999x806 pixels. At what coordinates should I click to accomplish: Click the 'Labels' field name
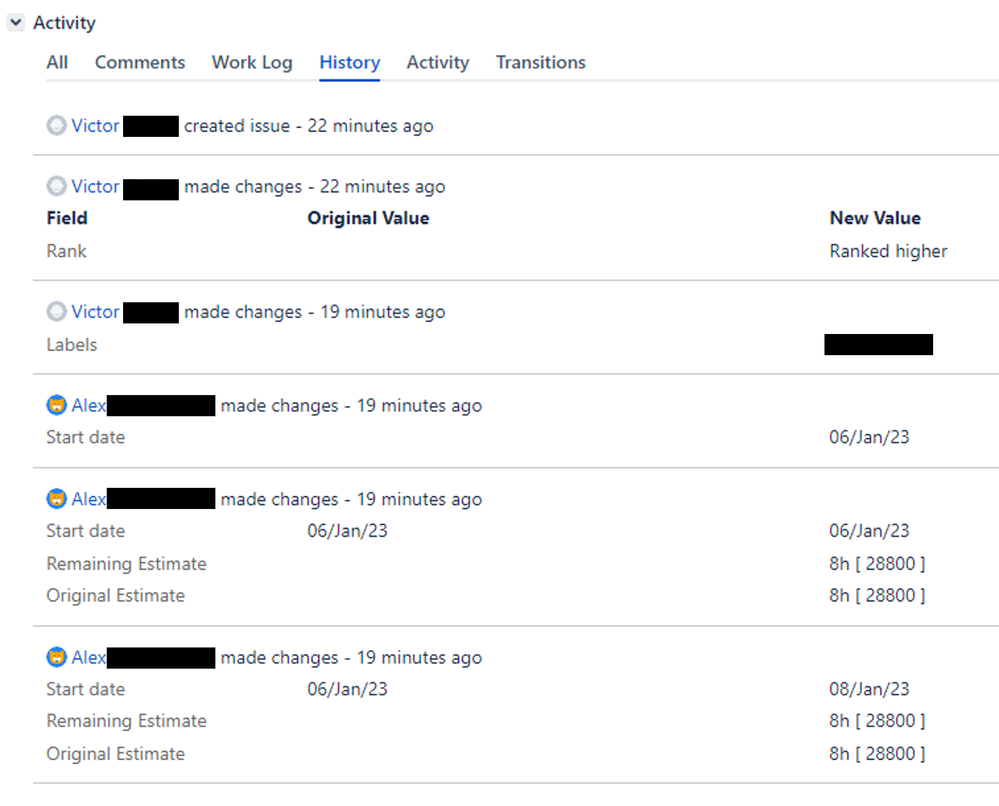pos(72,345)
